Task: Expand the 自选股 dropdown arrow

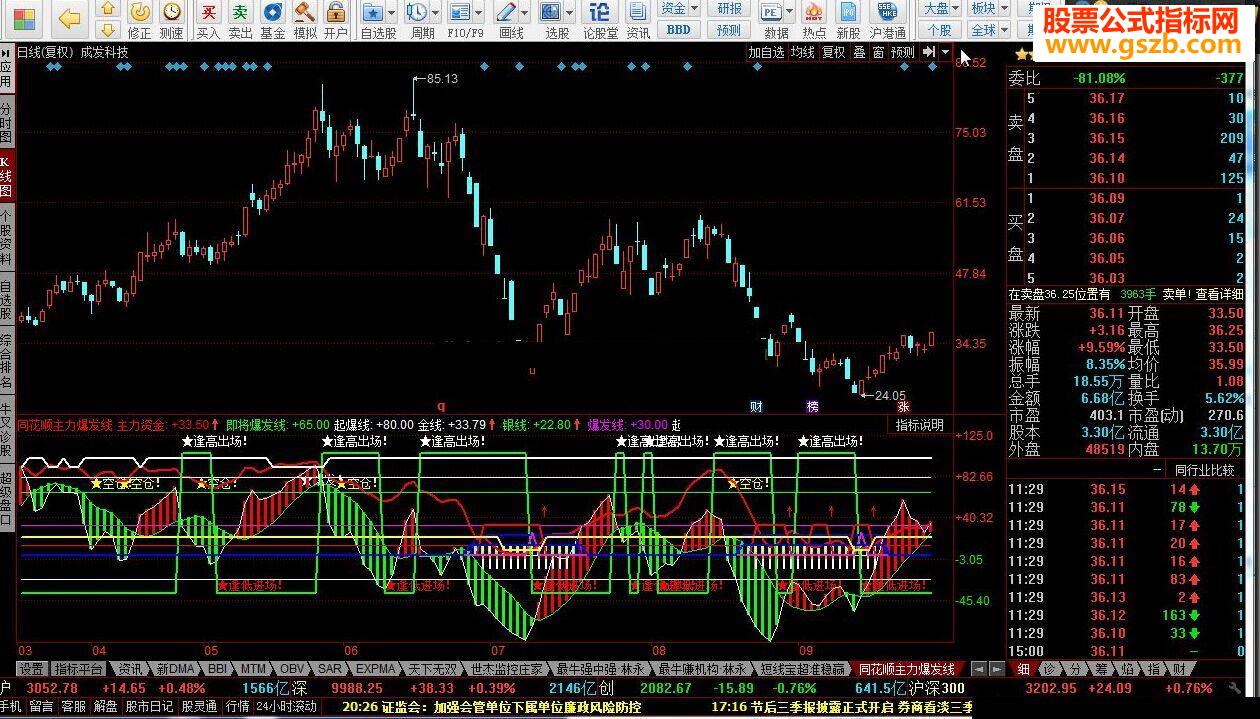Action: click(390, 13)
